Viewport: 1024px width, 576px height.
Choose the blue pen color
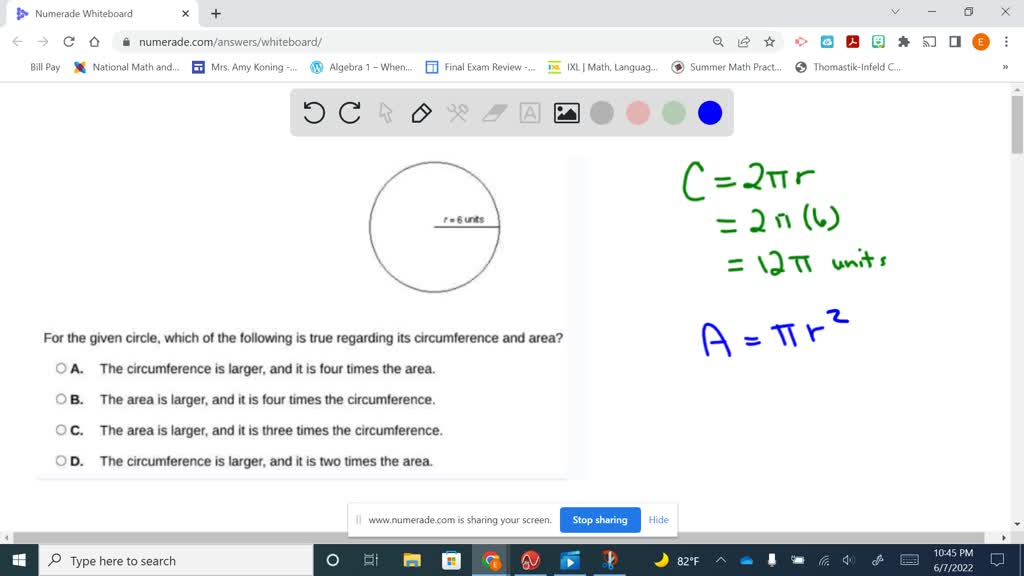point(710,113)
